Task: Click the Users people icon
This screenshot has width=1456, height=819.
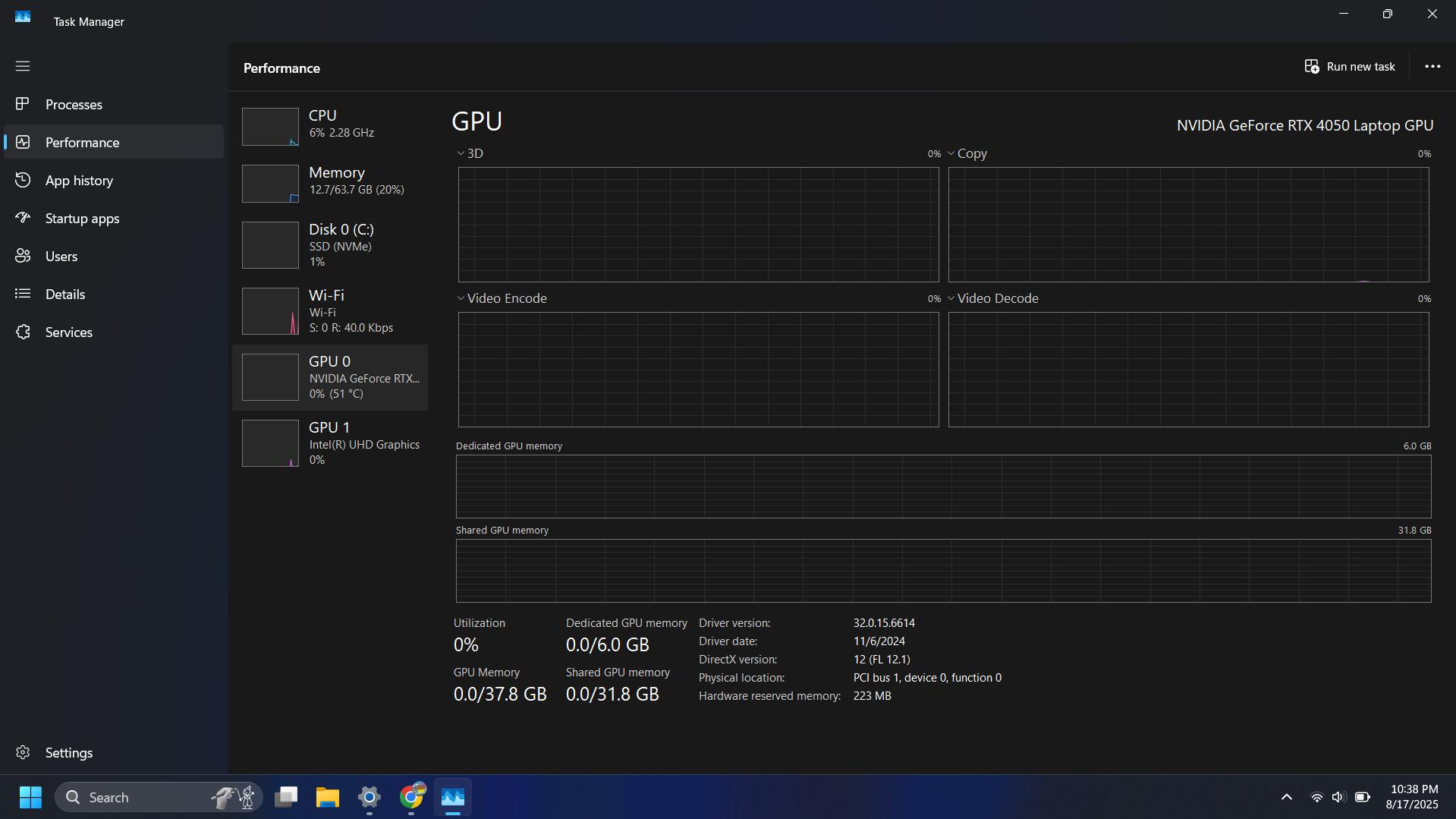Action: coord(23,256)
